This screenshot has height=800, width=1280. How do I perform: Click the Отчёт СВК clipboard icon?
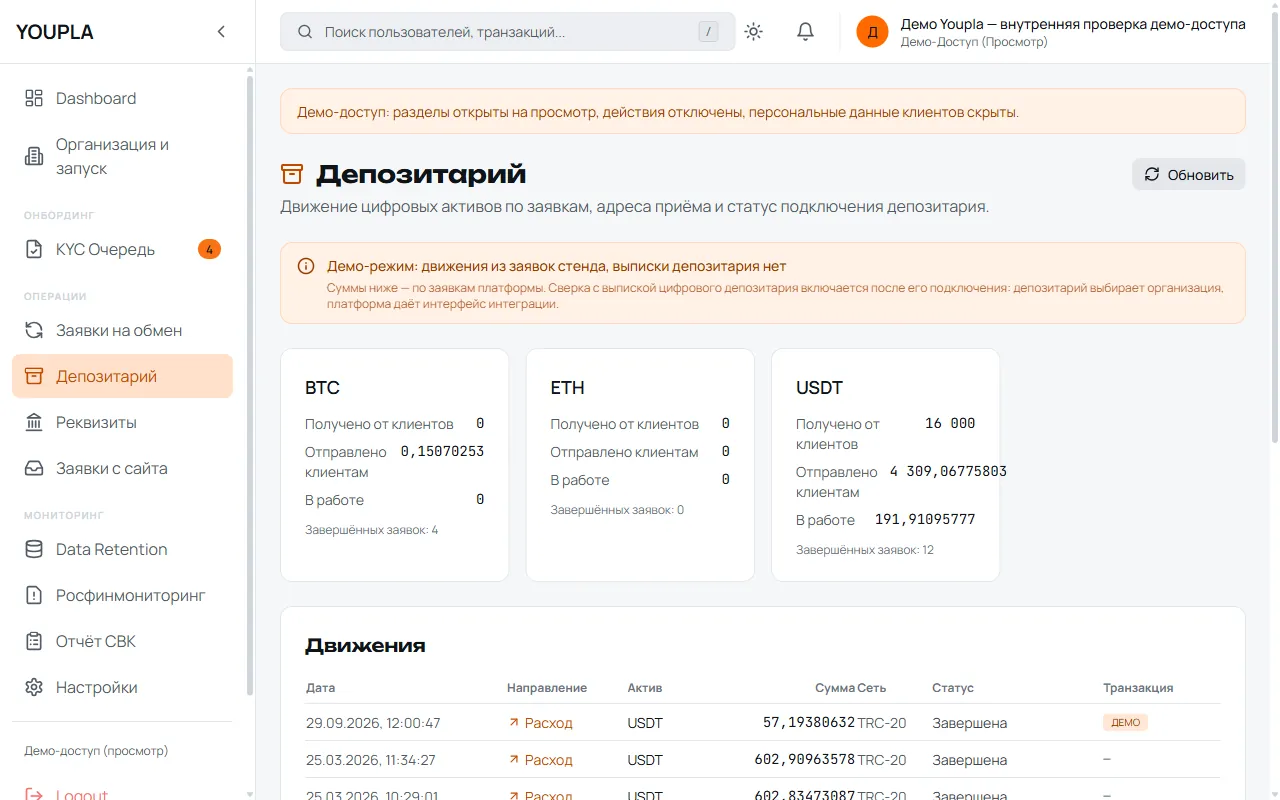(34, 641)
